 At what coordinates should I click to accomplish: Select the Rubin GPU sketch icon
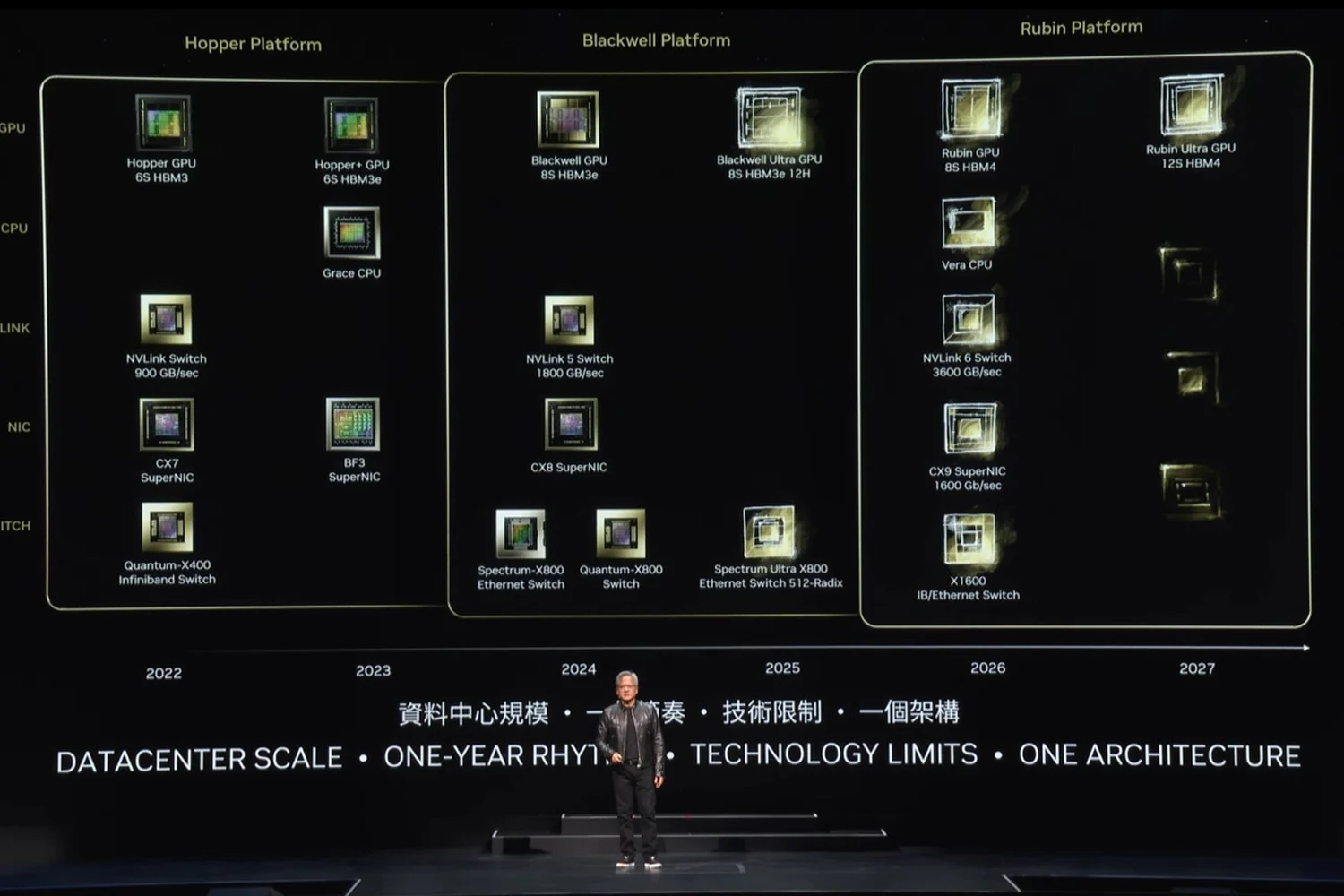[971, 109]
